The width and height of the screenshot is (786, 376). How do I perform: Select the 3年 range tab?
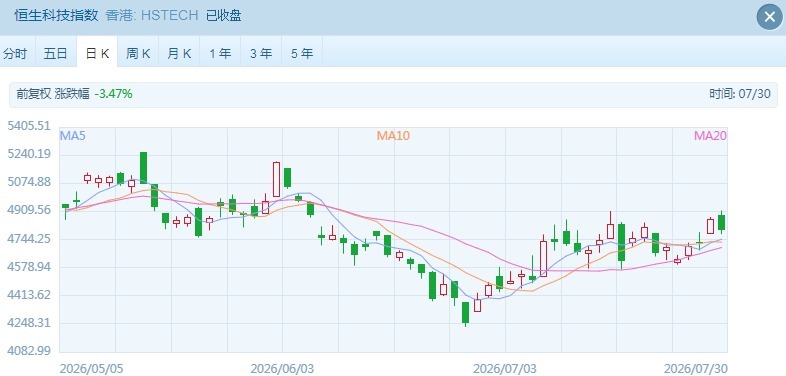pos(261,51)
